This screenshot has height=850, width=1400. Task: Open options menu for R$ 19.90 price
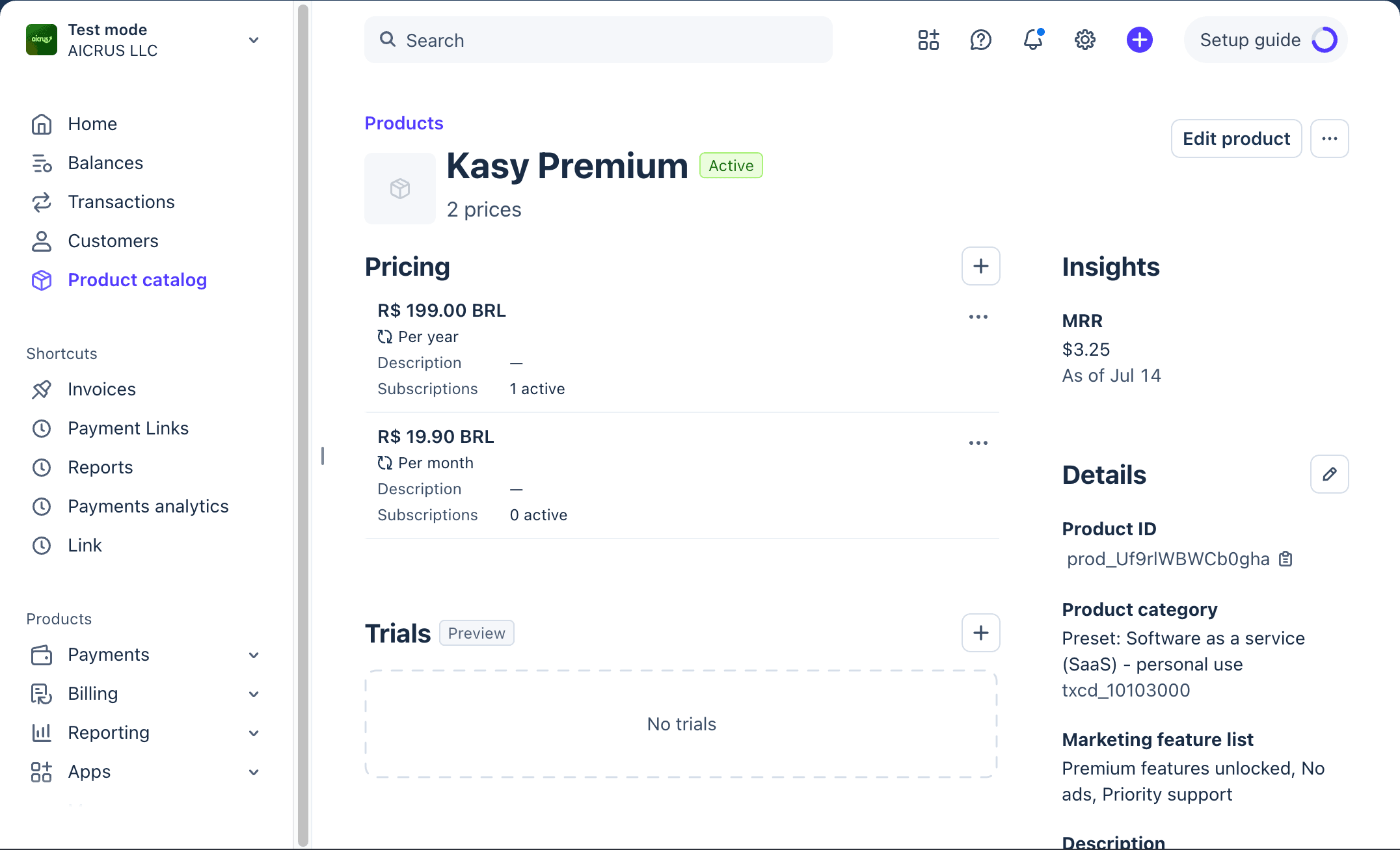[x=978, y=444]
